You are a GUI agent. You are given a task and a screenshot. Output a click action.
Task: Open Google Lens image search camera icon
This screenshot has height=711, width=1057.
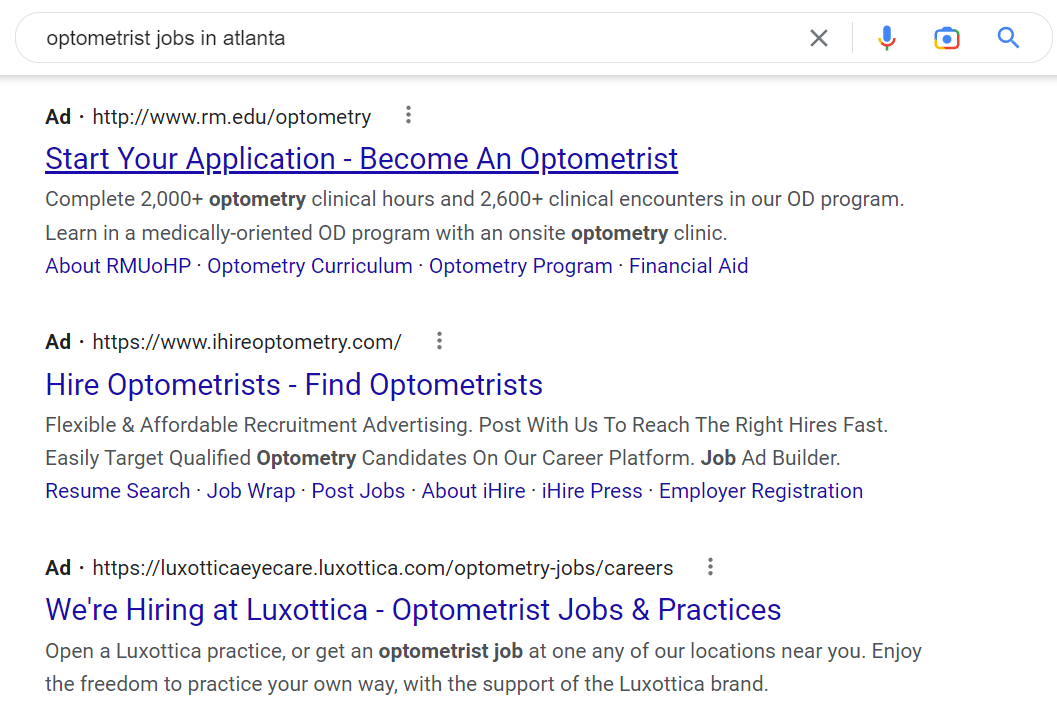tap(947, 37)
